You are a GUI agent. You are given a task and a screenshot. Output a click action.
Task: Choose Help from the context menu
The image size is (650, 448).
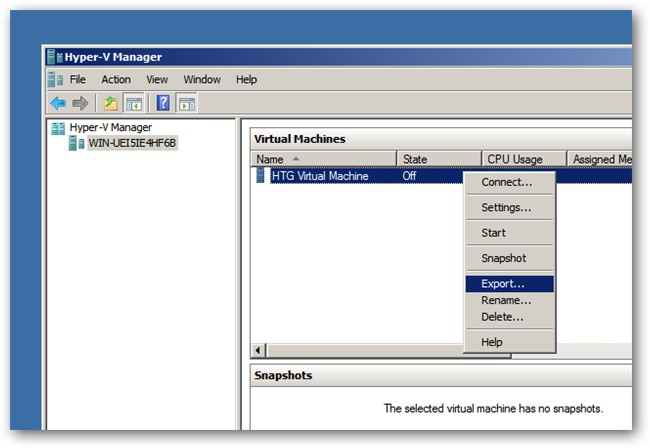(509, 342)
